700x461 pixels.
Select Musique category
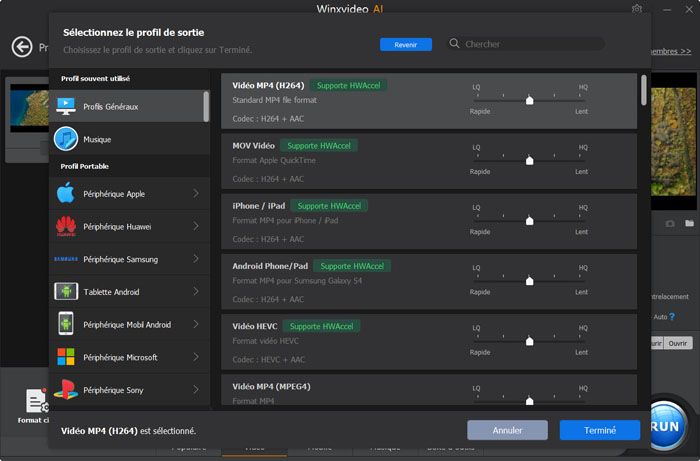(129, 139)
